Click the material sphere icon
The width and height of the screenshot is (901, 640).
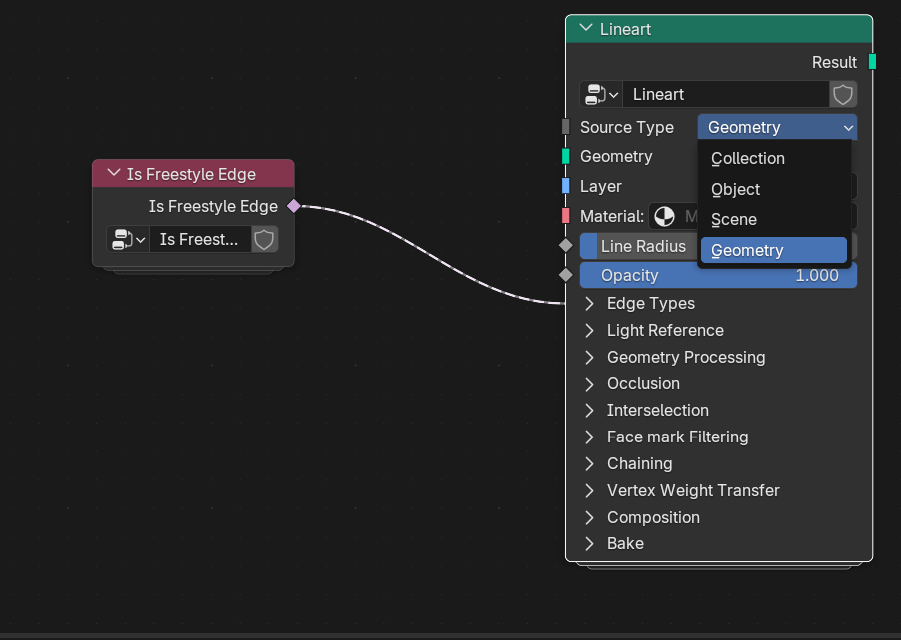pos(664,217)
